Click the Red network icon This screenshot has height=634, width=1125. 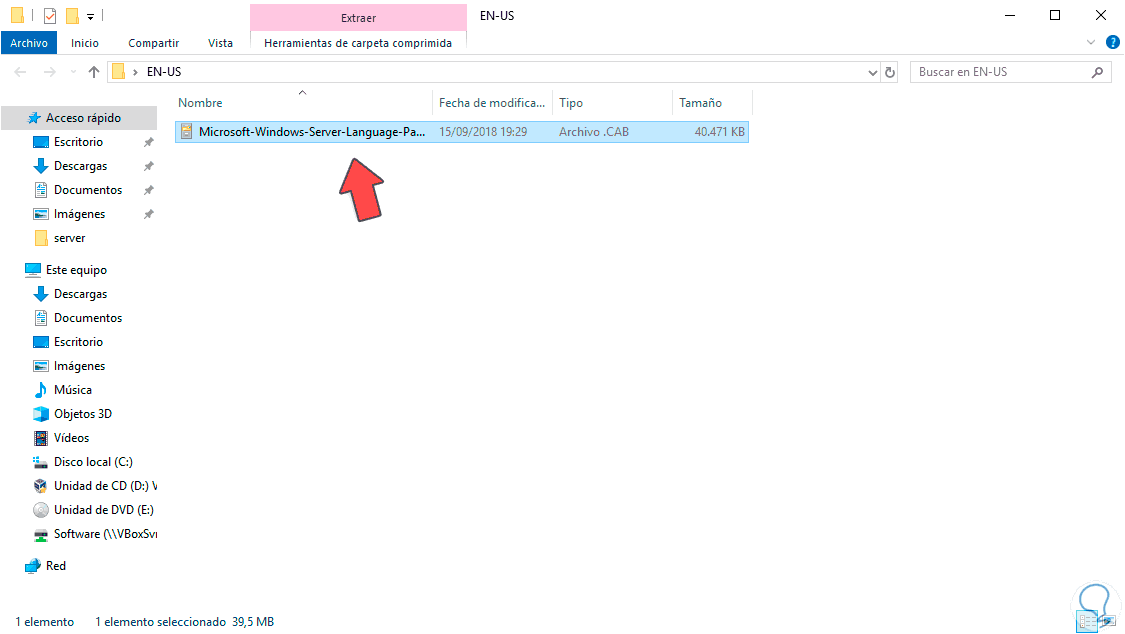[32, 566]
